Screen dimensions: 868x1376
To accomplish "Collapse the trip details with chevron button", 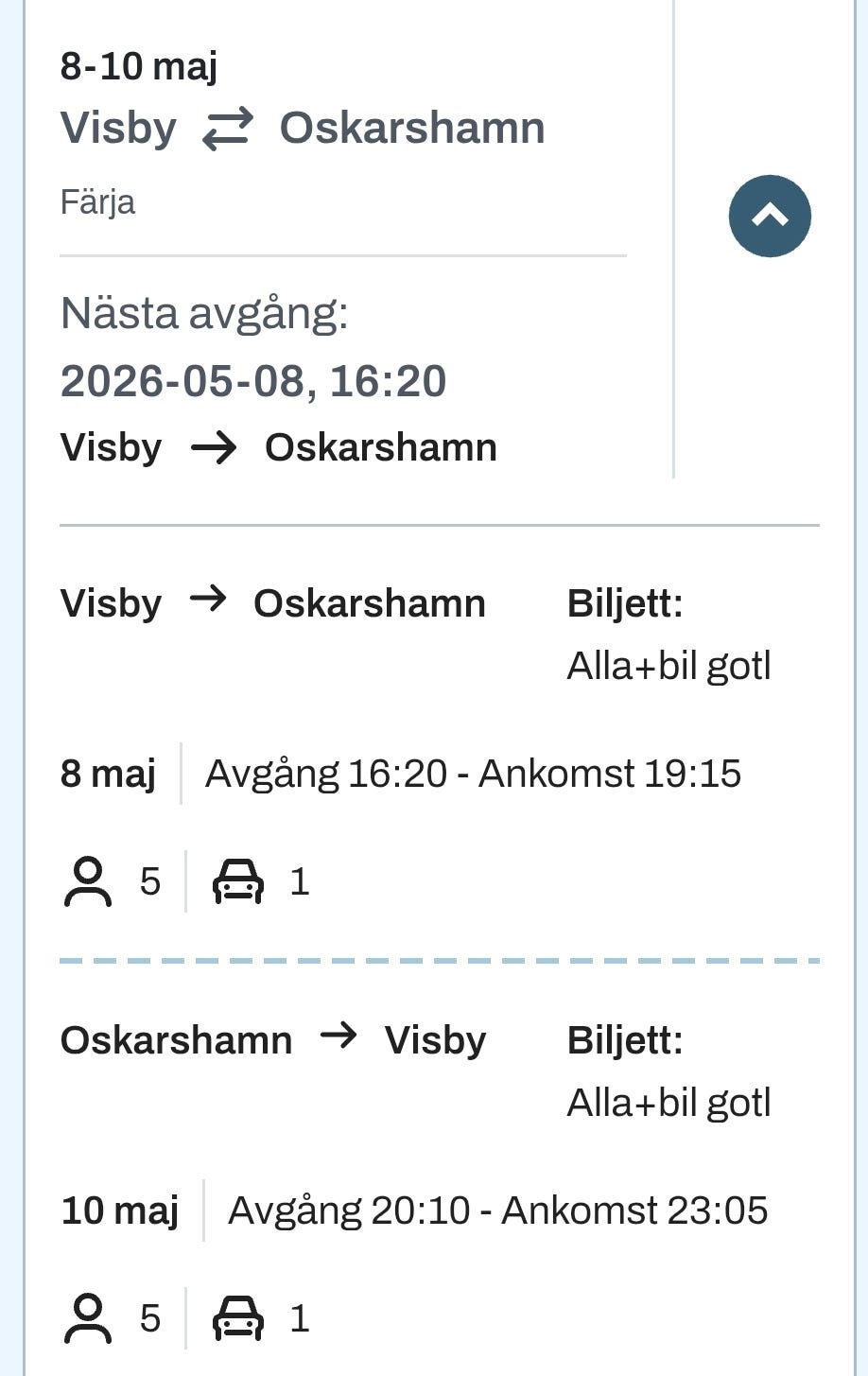I will click(770, 216).
